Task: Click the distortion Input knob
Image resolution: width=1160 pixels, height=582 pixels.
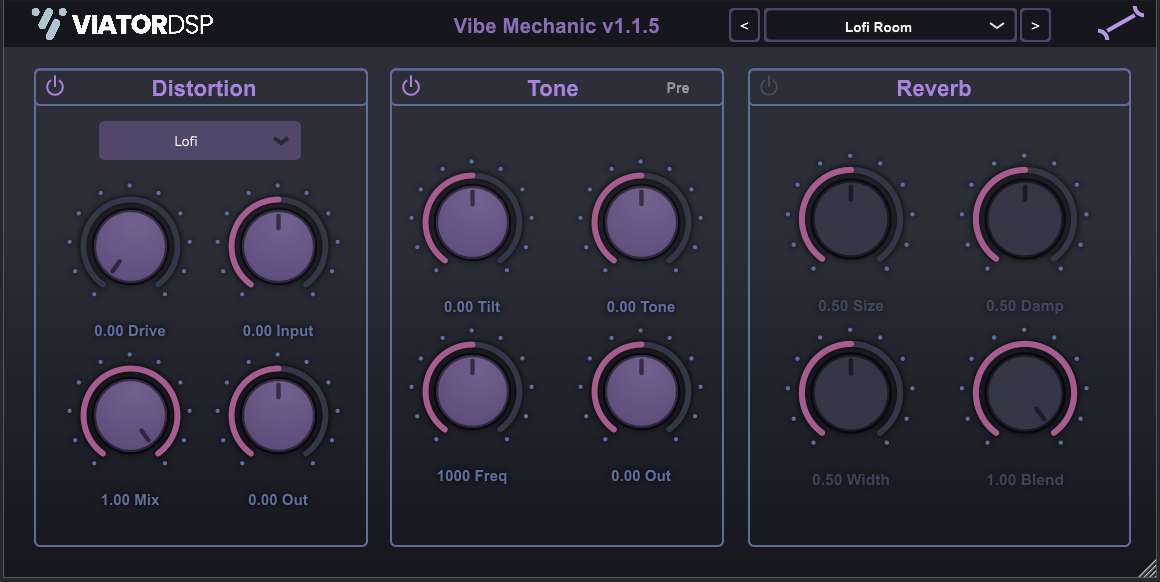Action: 278,242
